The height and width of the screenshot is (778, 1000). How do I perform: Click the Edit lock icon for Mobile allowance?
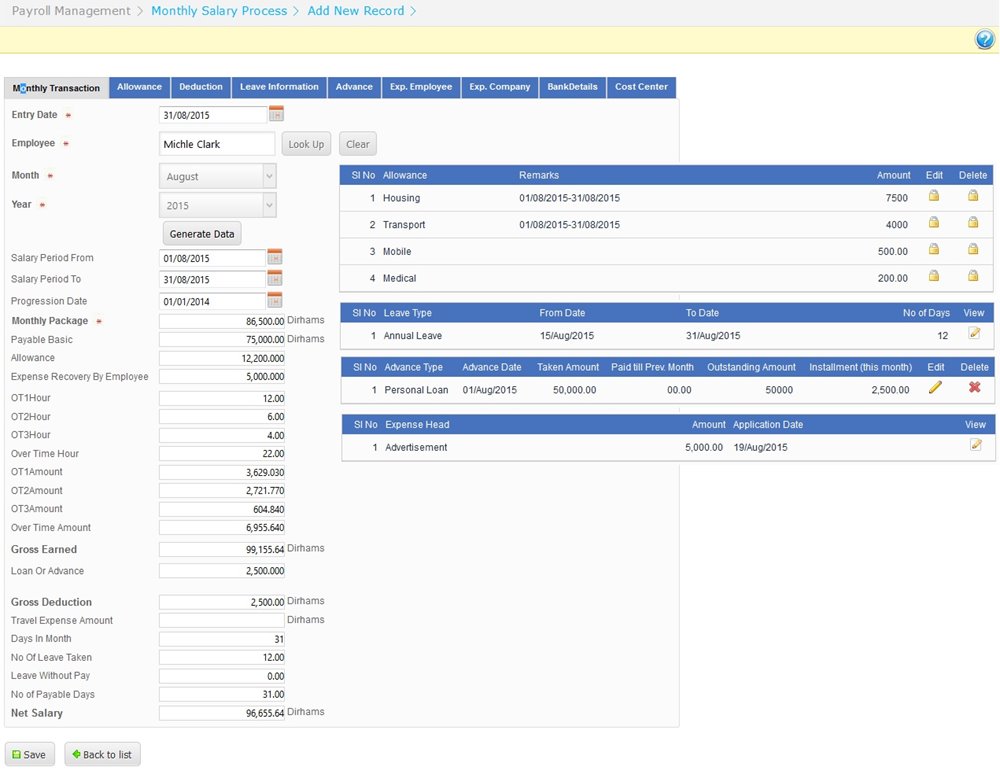coord(934,249)
